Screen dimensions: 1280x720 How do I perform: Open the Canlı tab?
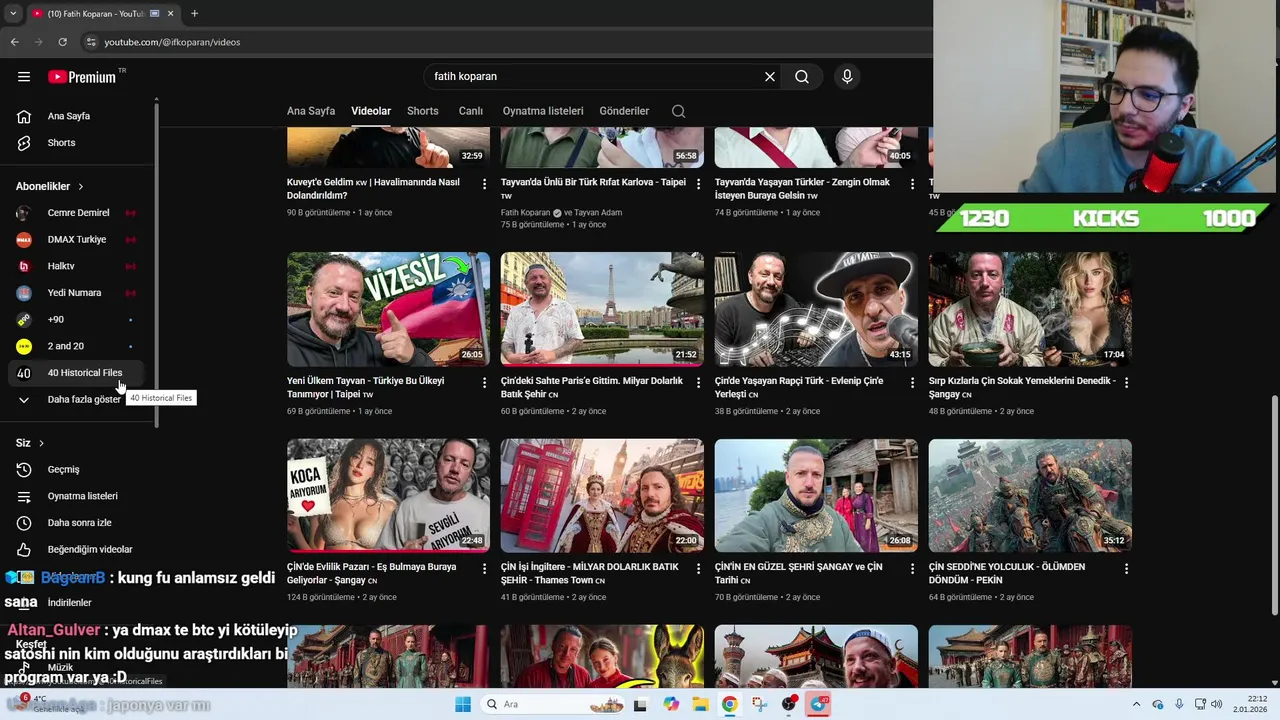coord(471,111)
